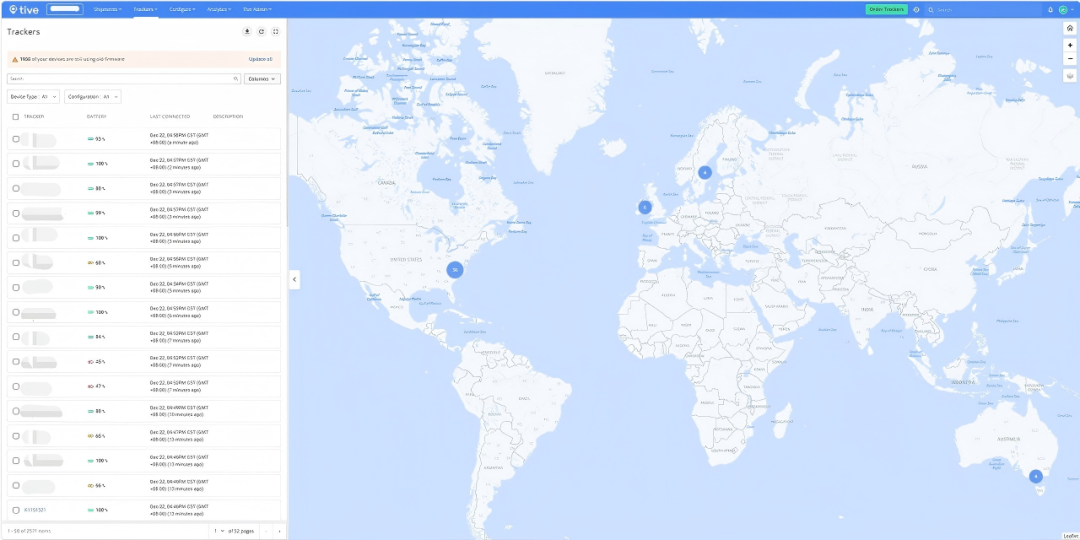Refresh the Trackers list
The height and width of the screenshot is (540, 1080).
click(x=261, y=32)
